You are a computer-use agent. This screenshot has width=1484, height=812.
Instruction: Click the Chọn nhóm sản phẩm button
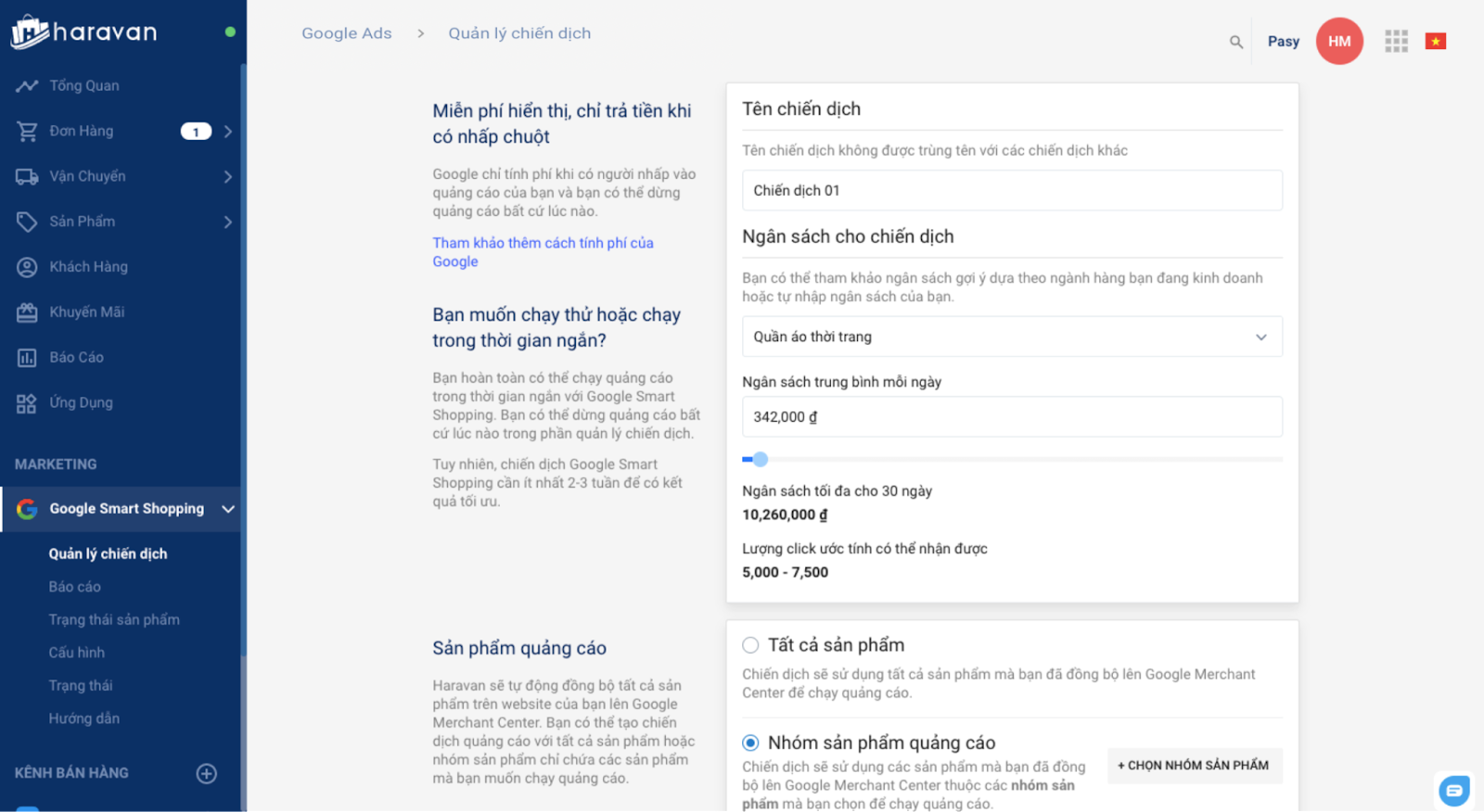(x=1195, y=766)
